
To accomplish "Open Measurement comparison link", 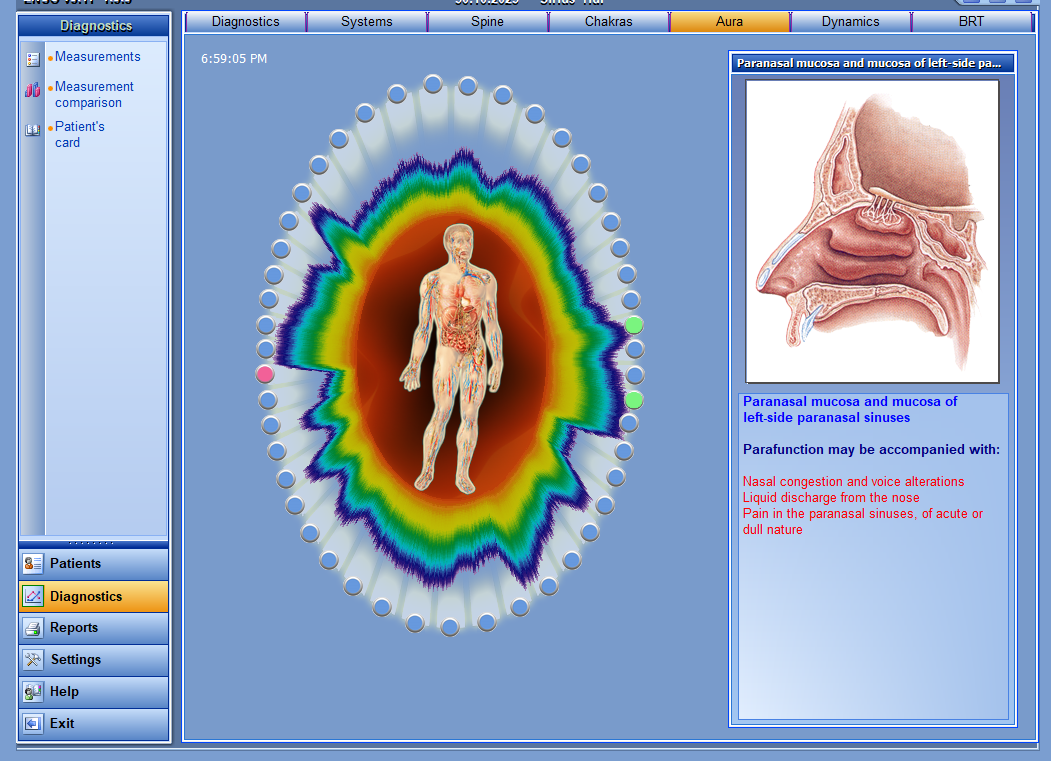I will point(95,95).
